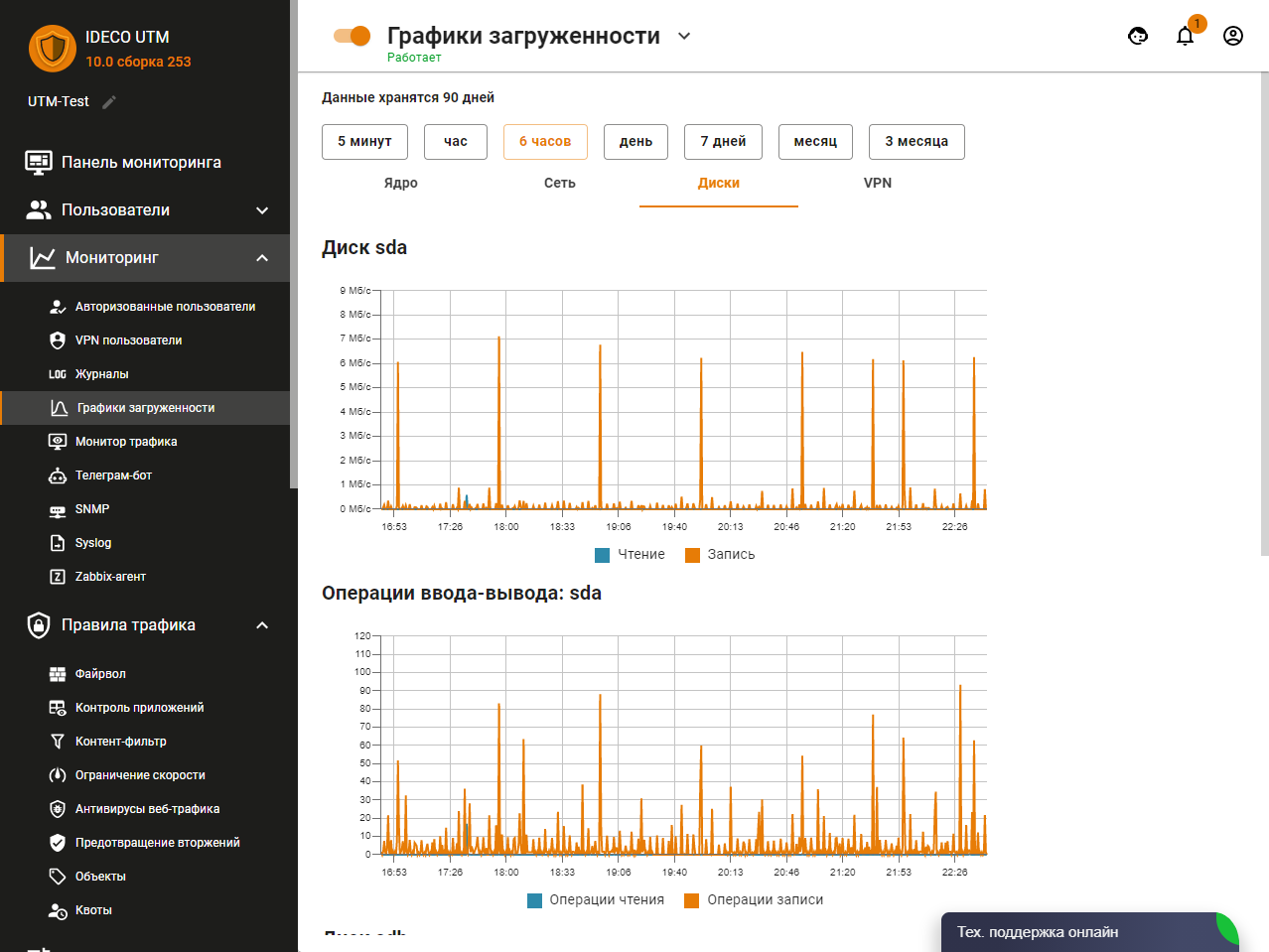Click the Monitoring chart icon
Viewport: 1269px width, 952px height.
pyautogui.click(x=43, y=257)
